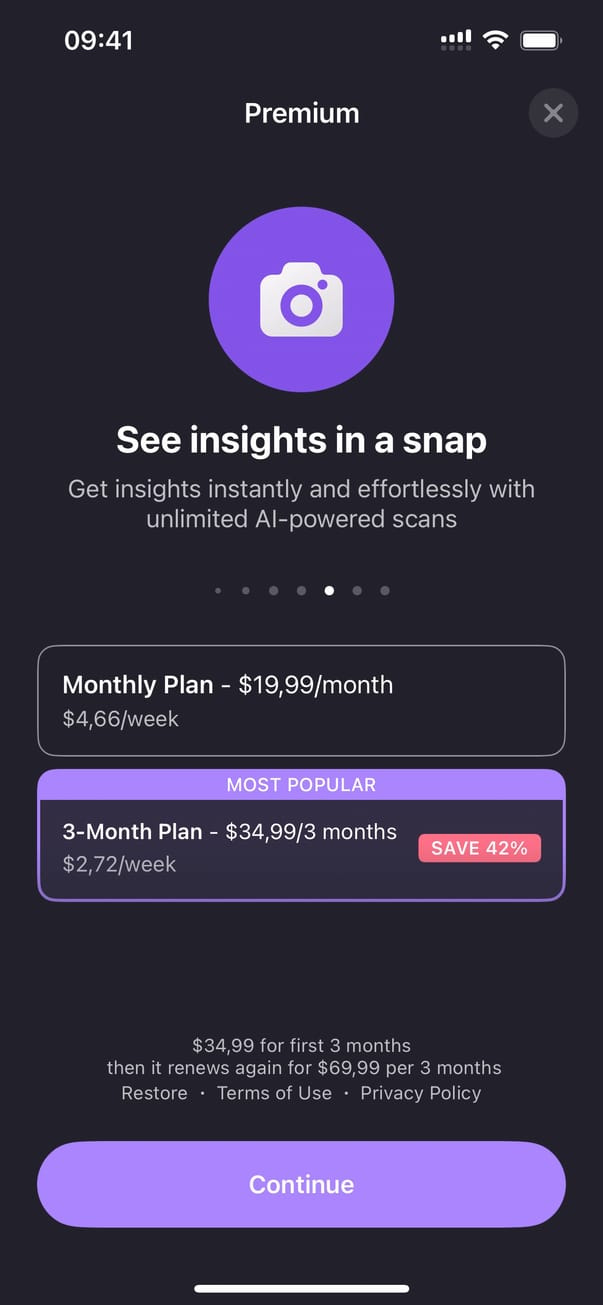
Task: Tap the Restore link
Action: pos(154,1093)
